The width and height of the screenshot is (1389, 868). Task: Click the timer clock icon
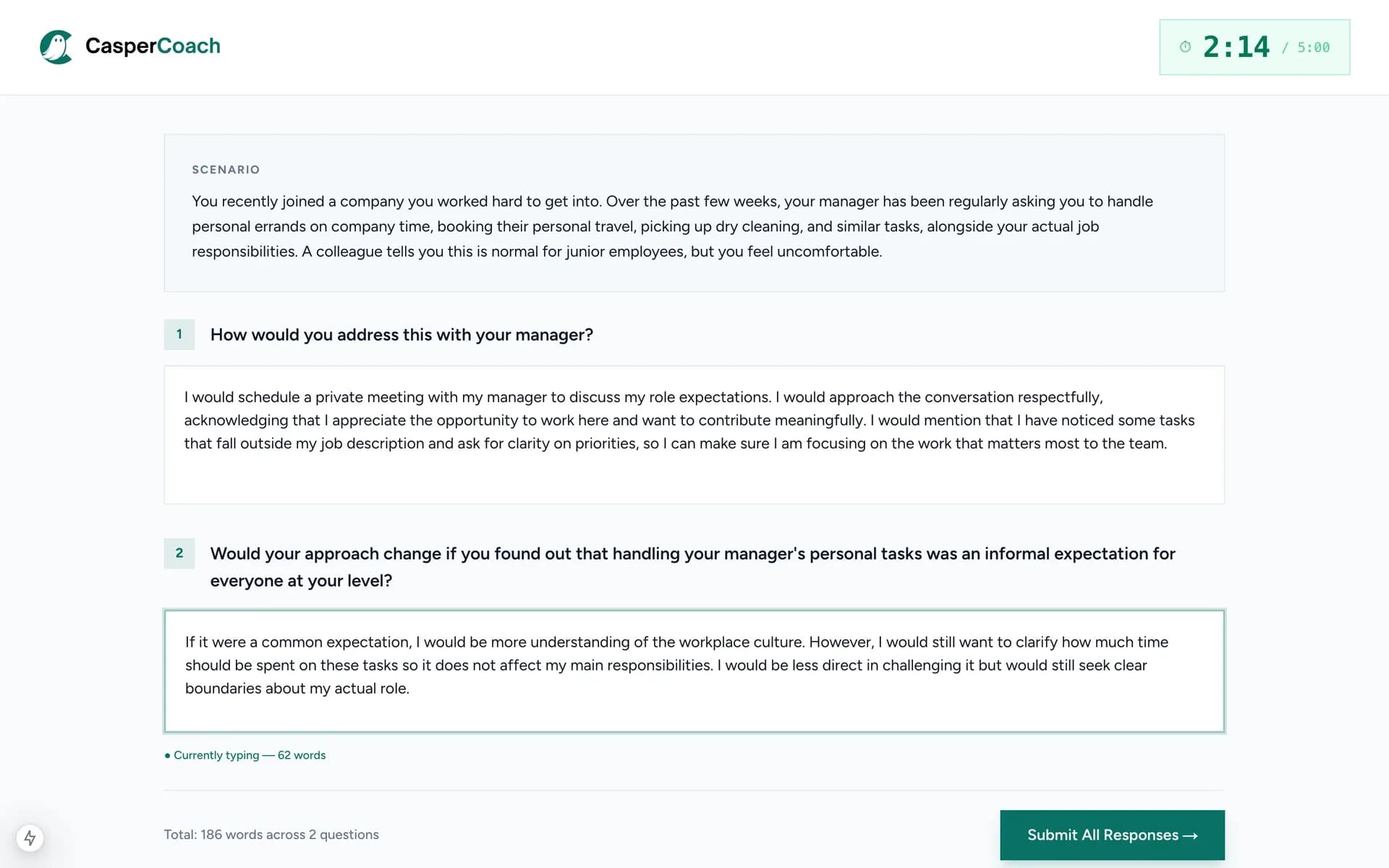pyautogui.click(x=1185, y=47)
